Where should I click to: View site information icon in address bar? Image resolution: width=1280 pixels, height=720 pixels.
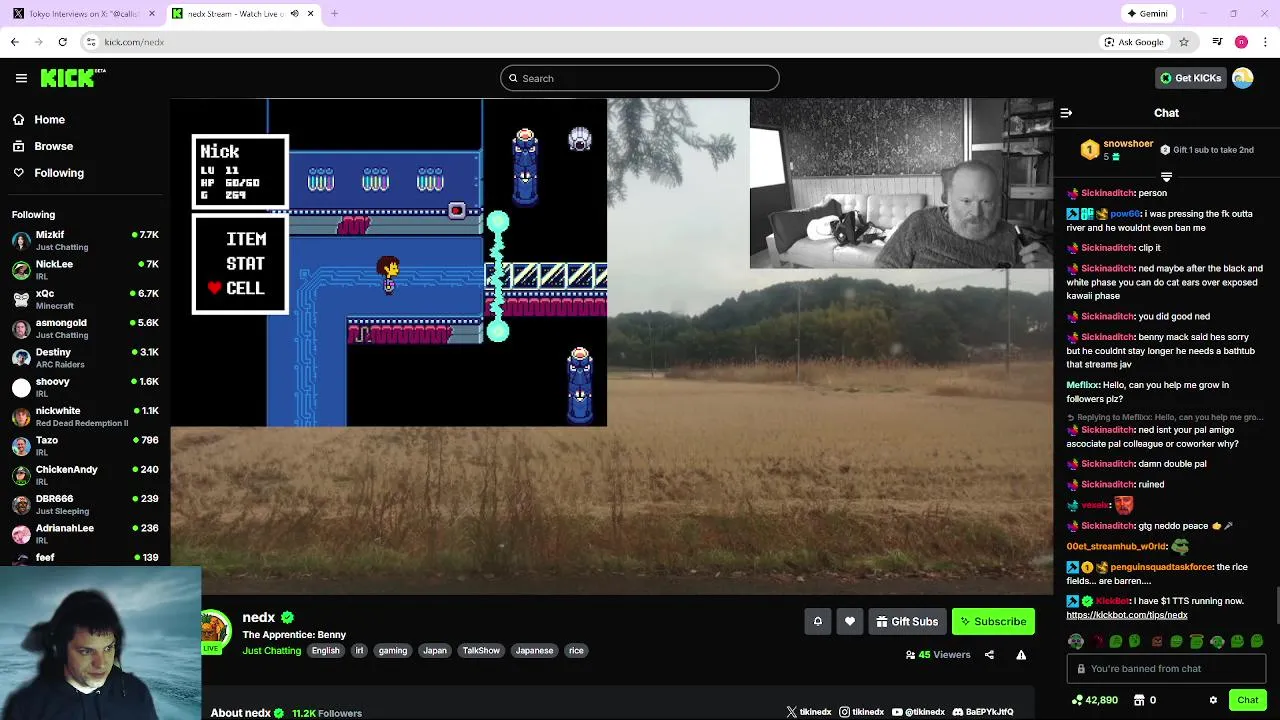coord(91,42)
